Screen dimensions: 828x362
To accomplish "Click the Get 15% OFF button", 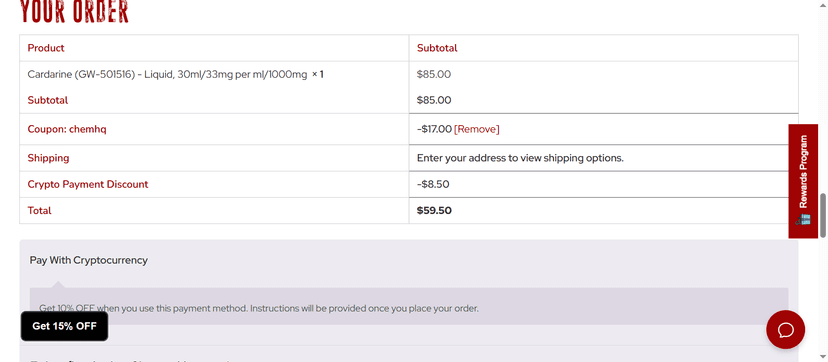I will pyautogui.click(x=64, y=326).
